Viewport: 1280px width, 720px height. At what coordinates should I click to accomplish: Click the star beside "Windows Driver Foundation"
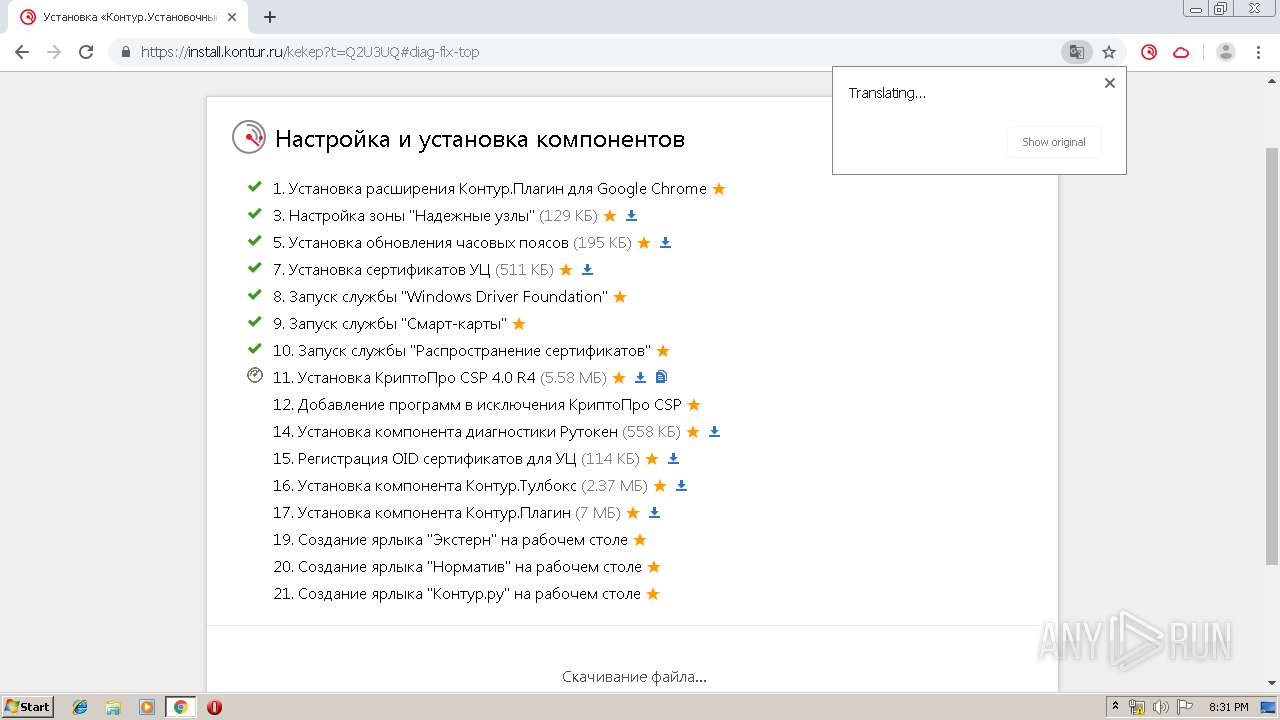[620, 296]
